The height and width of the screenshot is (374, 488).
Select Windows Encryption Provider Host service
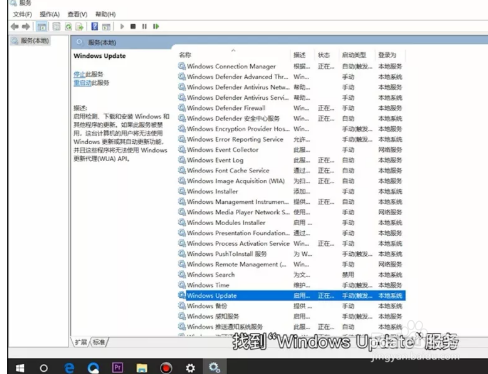click(291, 129)
